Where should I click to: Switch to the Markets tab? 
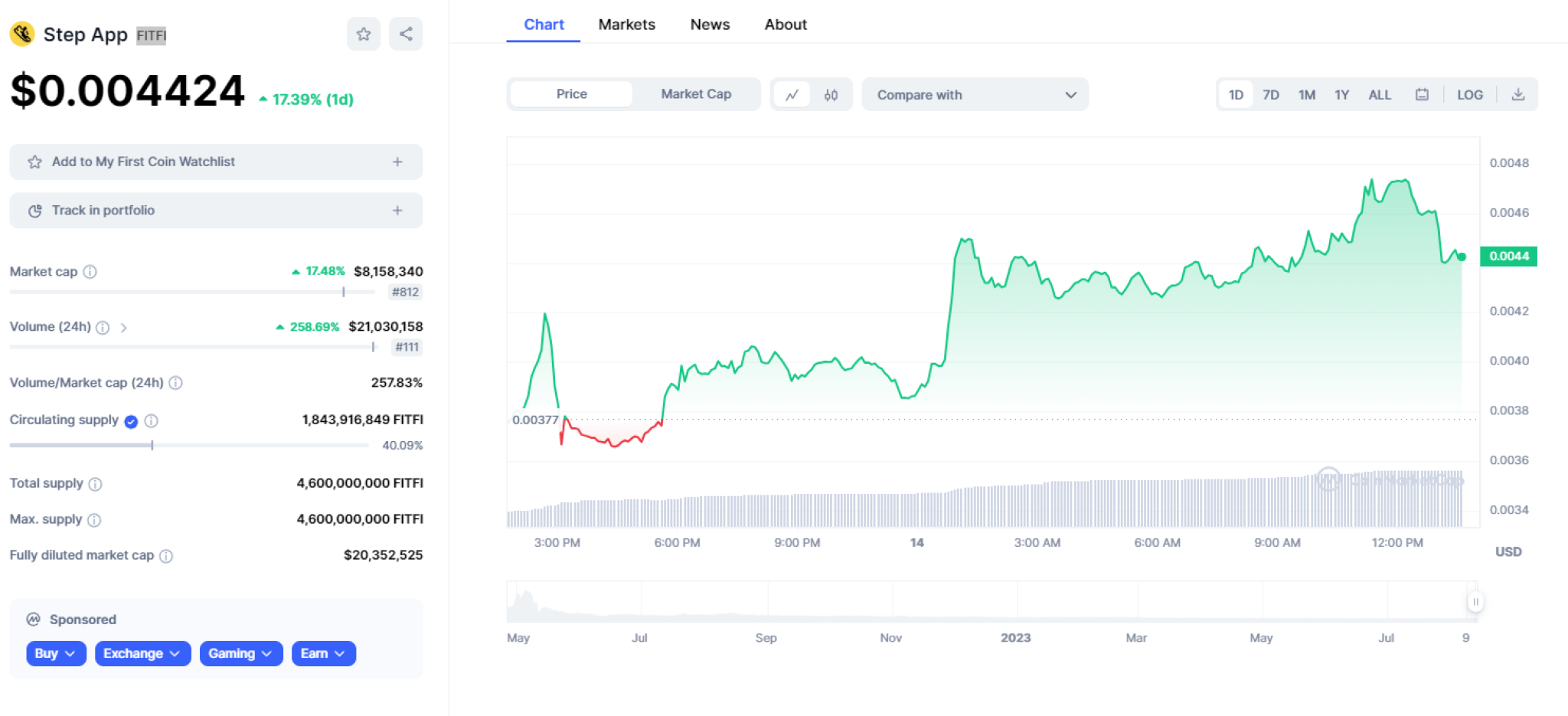(x=626, y=25)
